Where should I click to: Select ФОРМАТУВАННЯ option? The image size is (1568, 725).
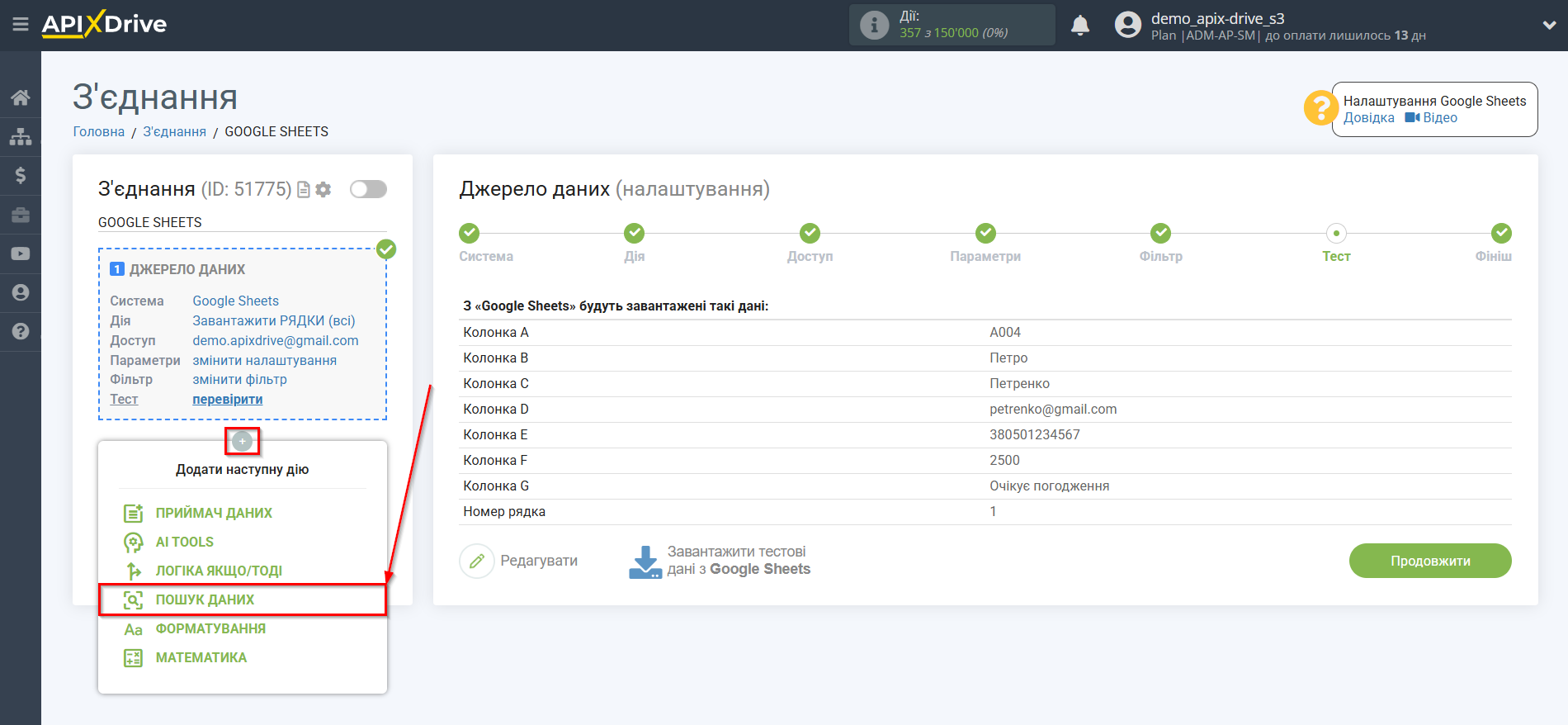(210, 628)
